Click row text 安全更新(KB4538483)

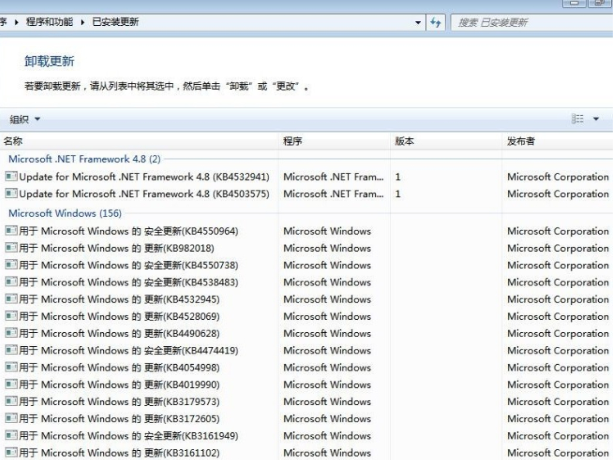tap(191, 282)
